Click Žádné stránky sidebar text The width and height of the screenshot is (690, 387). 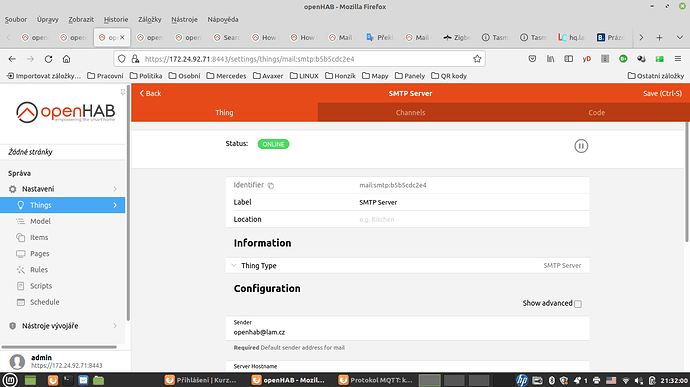point(30,152)
